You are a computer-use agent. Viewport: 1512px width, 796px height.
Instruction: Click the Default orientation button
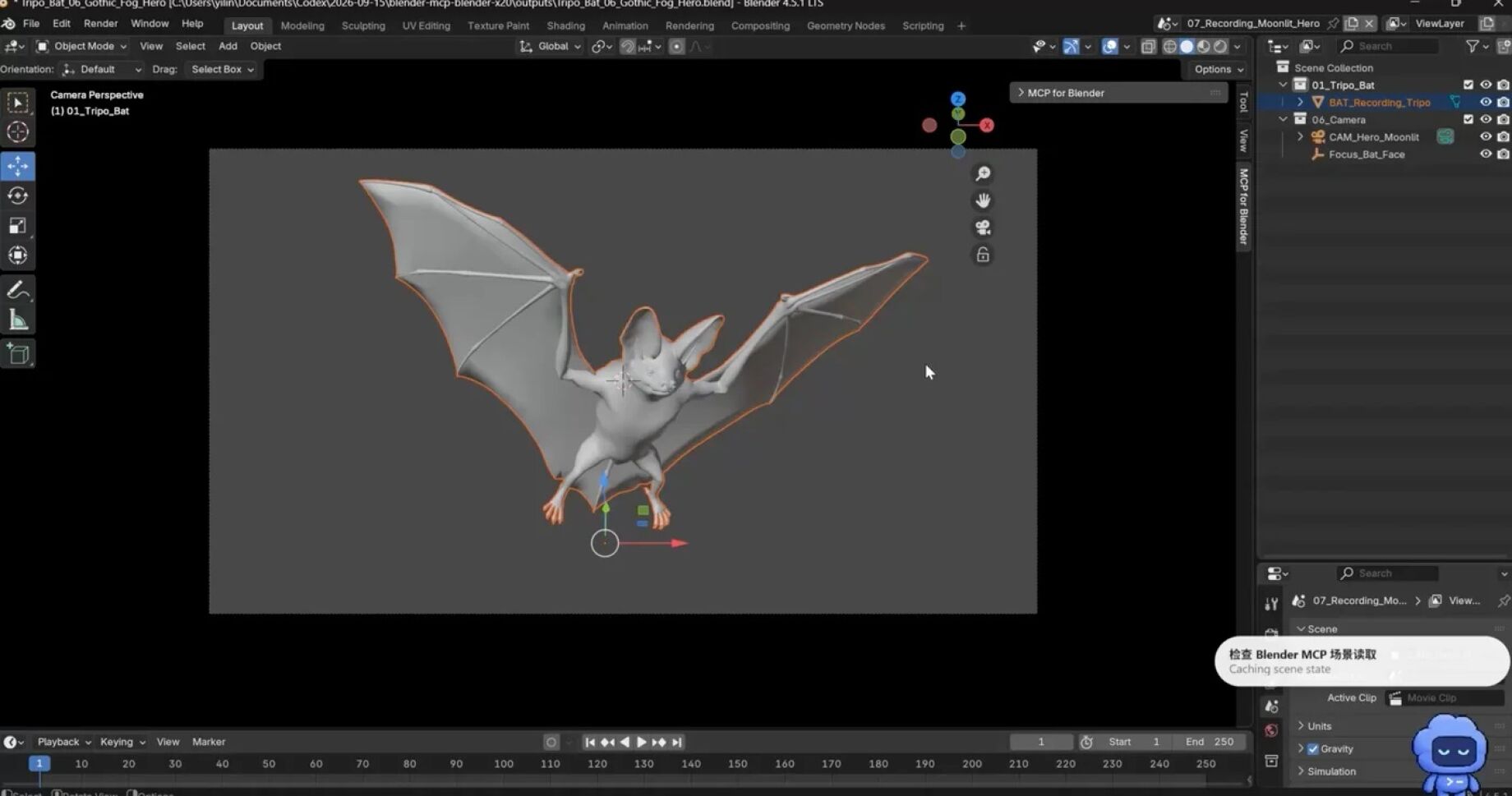pyautogui.click(x=102, y=69)
